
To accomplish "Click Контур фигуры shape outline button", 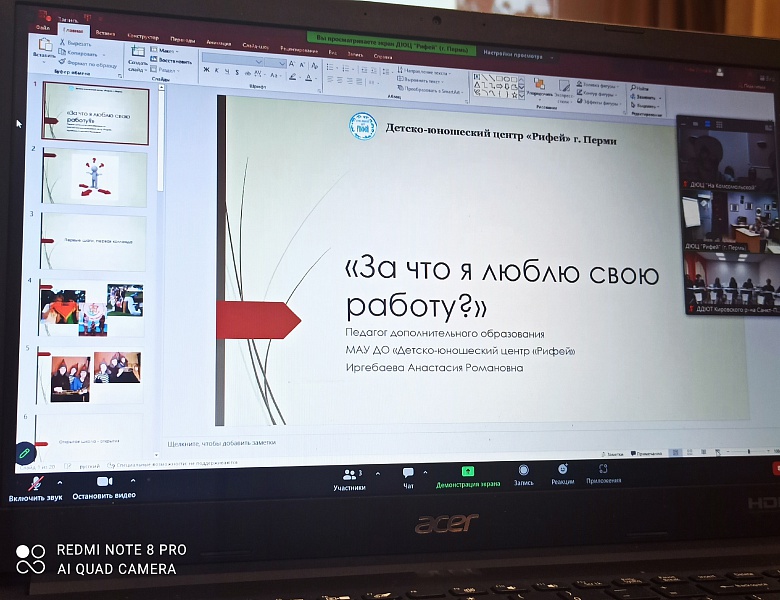I will coord(597,94).
